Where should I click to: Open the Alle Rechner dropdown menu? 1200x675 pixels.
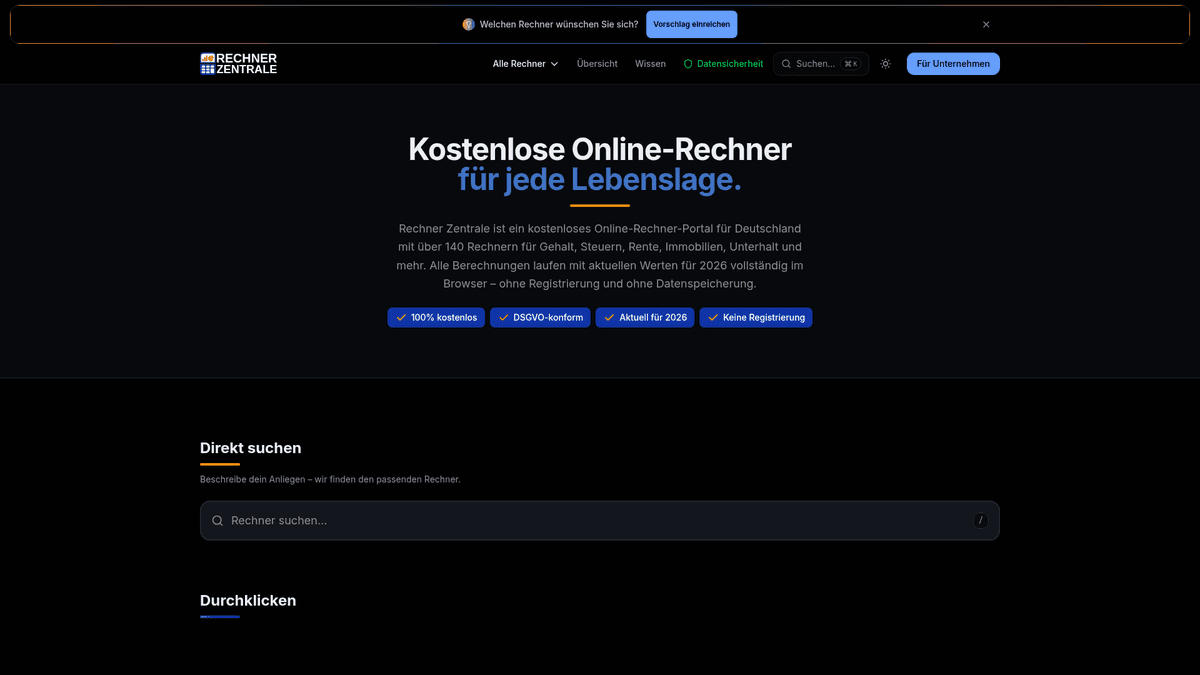(x=525, y=64)
